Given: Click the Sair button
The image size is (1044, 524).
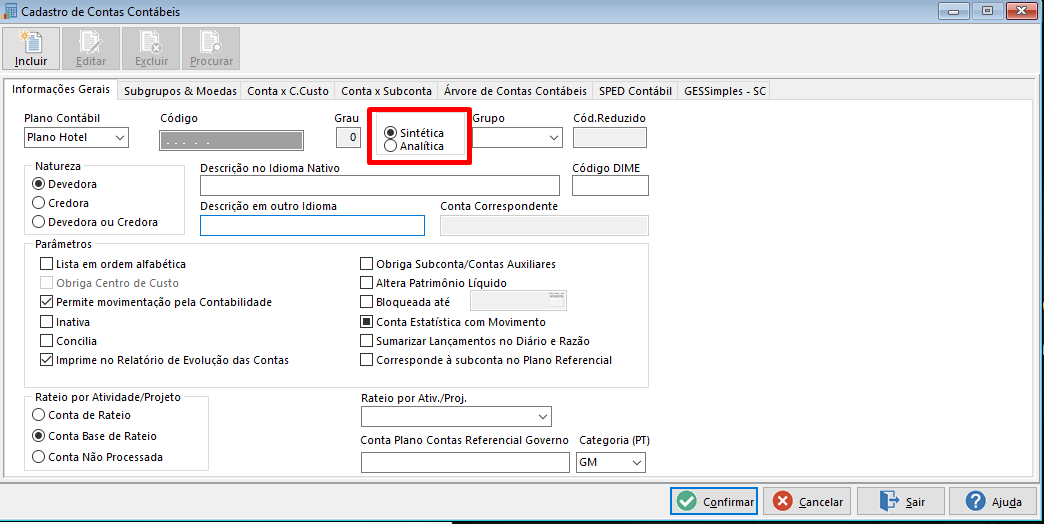Looking at the screenshot, I should 901,501.
